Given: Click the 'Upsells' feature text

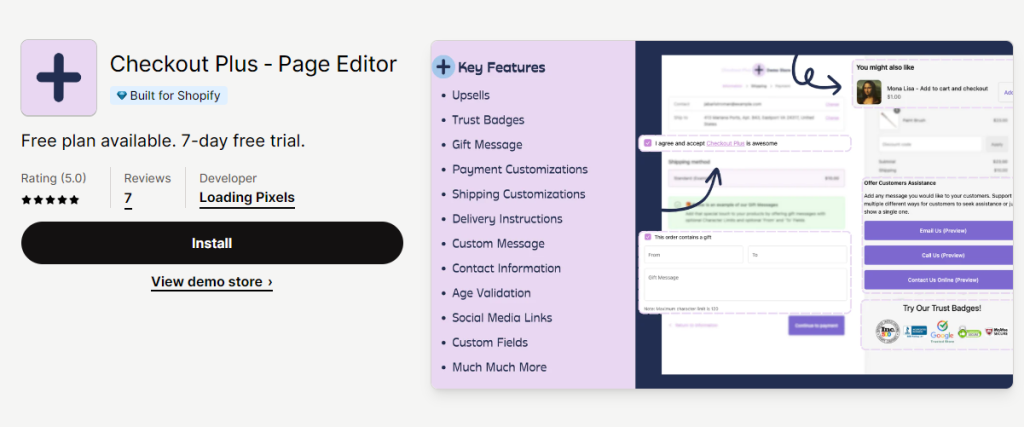Looking at the screenshot, I should tap(471, 95).
